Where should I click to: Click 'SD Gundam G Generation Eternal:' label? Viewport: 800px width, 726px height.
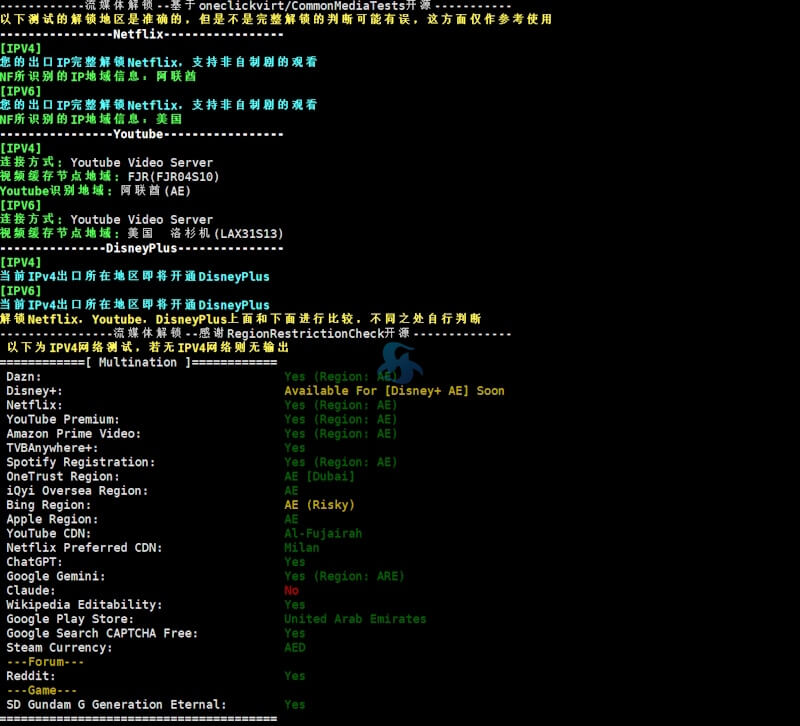point(116,705)
